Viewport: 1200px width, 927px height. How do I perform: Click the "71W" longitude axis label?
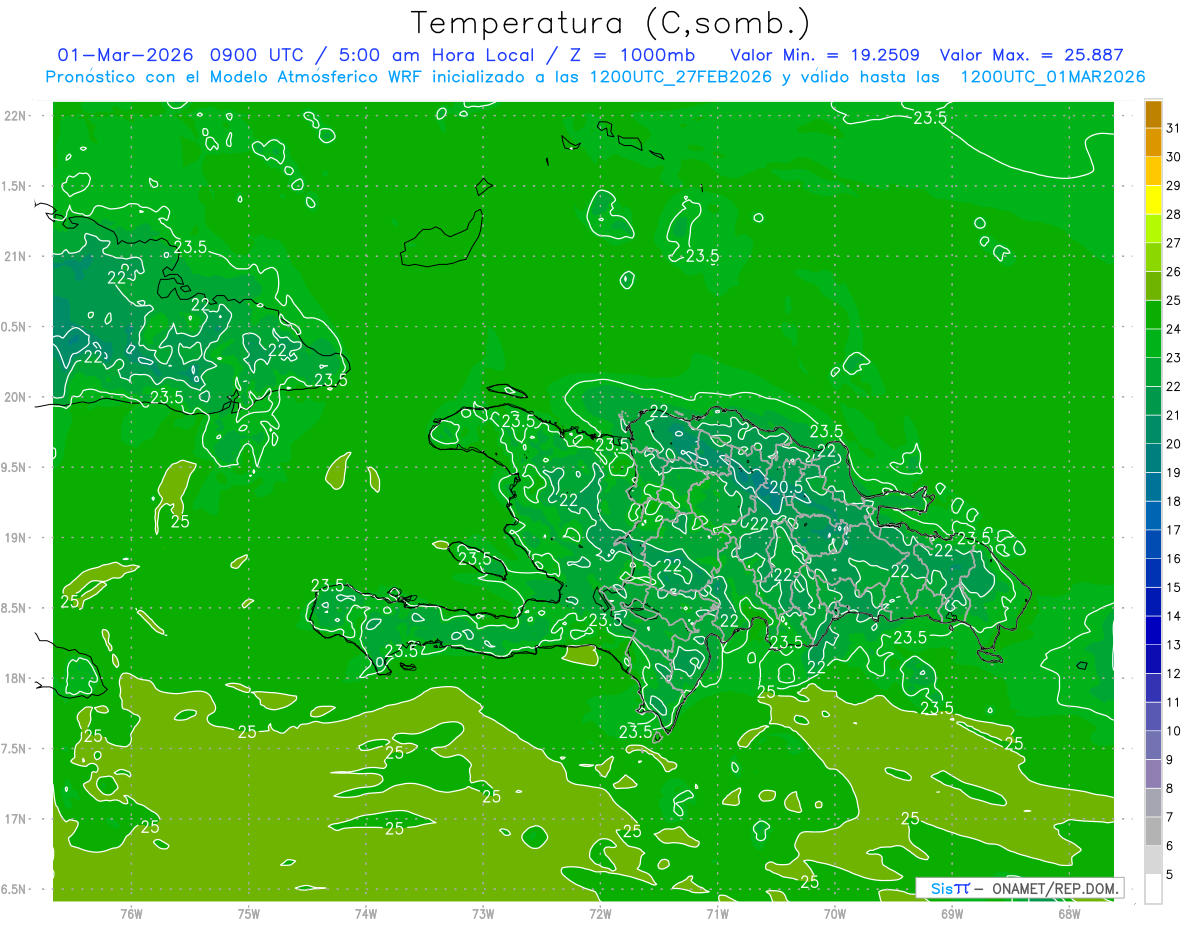tap(717, 913)
